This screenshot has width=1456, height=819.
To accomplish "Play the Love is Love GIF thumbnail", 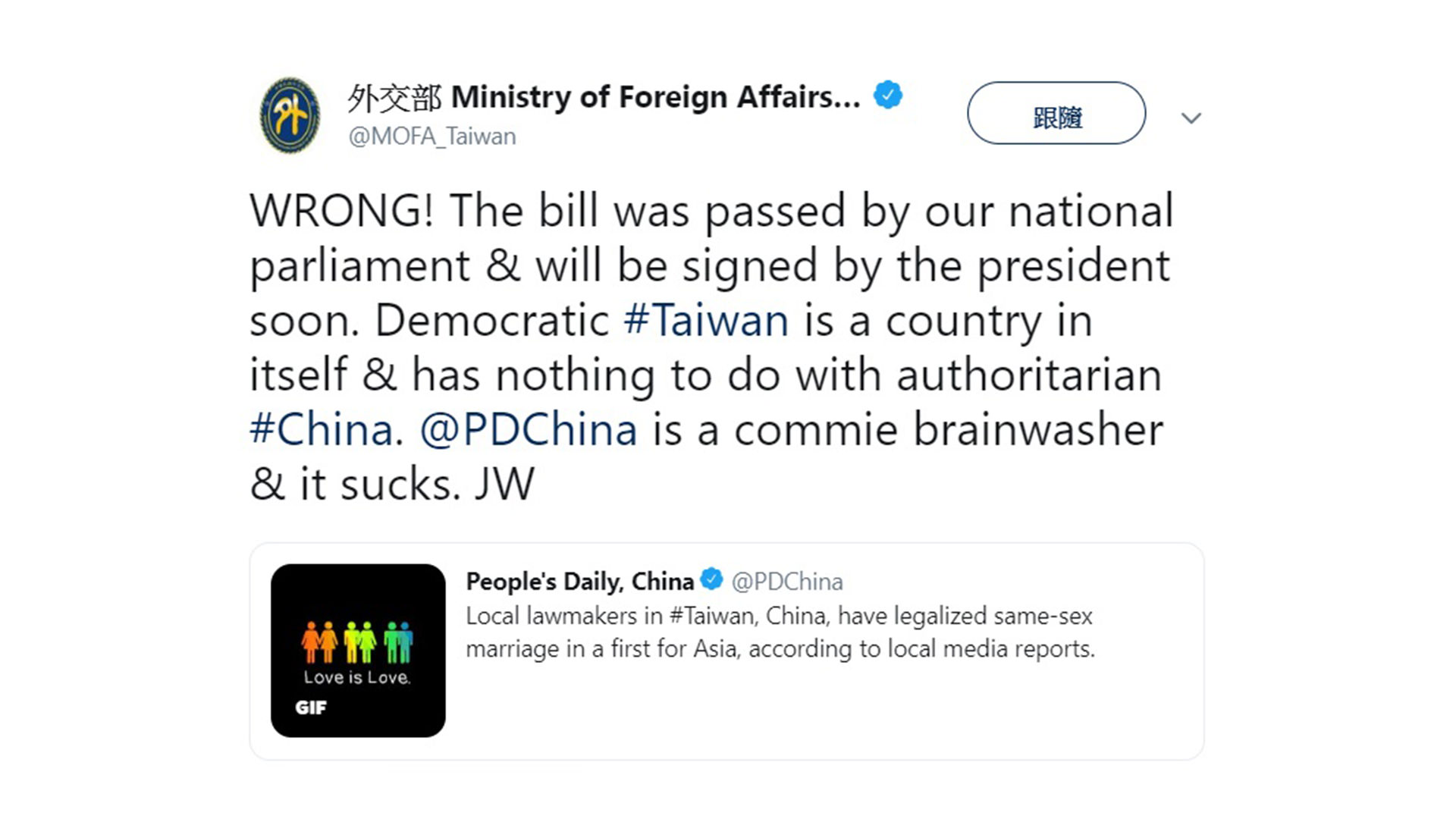I will [358, 650].
